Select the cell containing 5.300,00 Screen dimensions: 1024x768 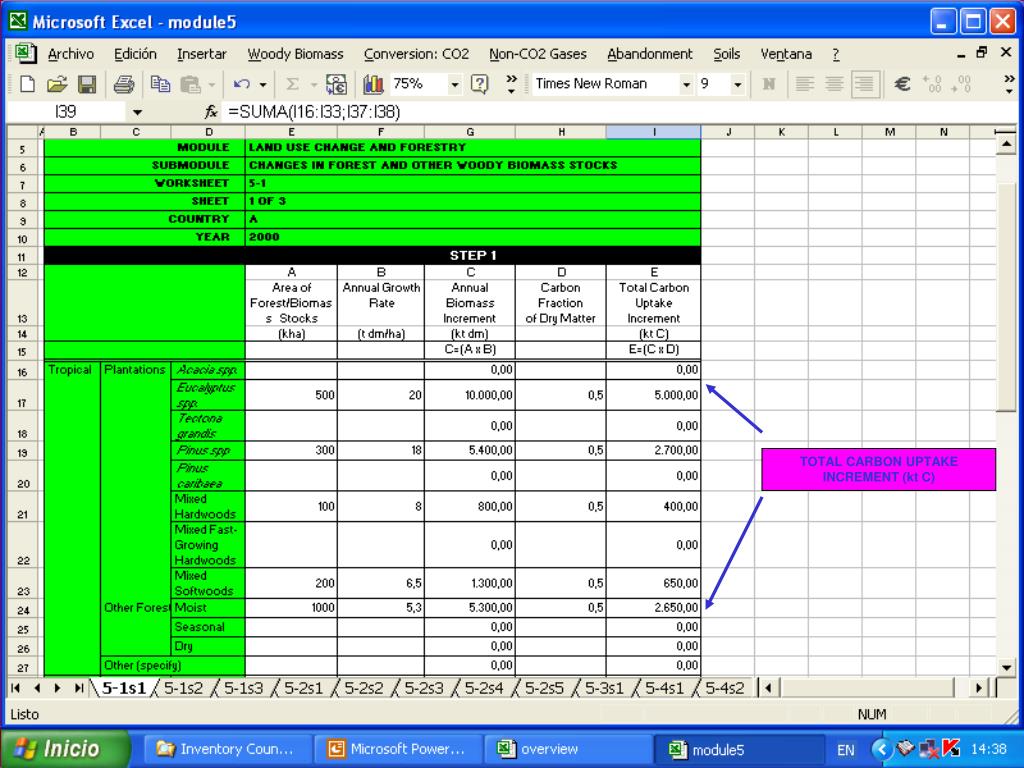(x=470, y=608)
